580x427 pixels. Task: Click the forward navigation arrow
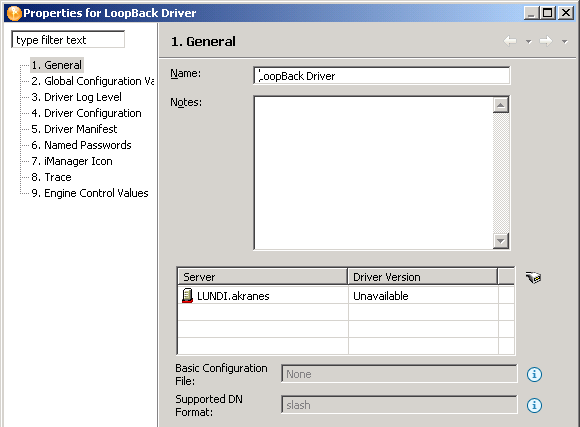click(x=546, y=41)
